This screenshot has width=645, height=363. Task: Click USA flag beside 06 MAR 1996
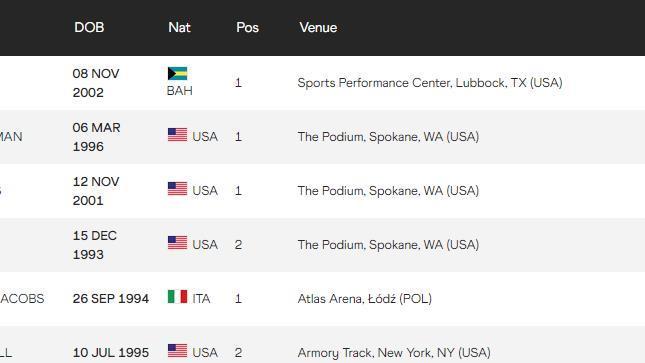point(177,135)
